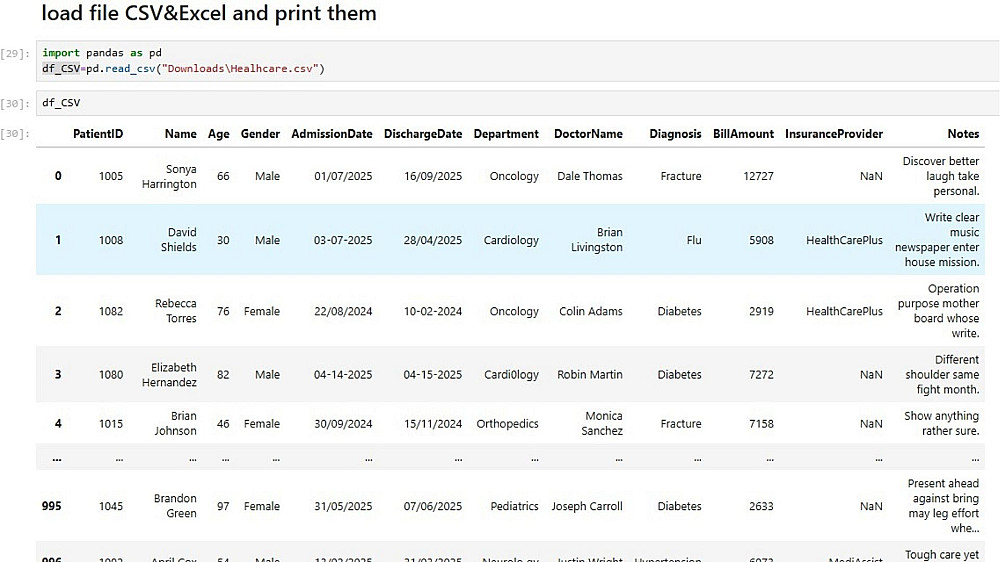
Task: Click the markdown heading about loading CSV&Excel
Action: 209,14
